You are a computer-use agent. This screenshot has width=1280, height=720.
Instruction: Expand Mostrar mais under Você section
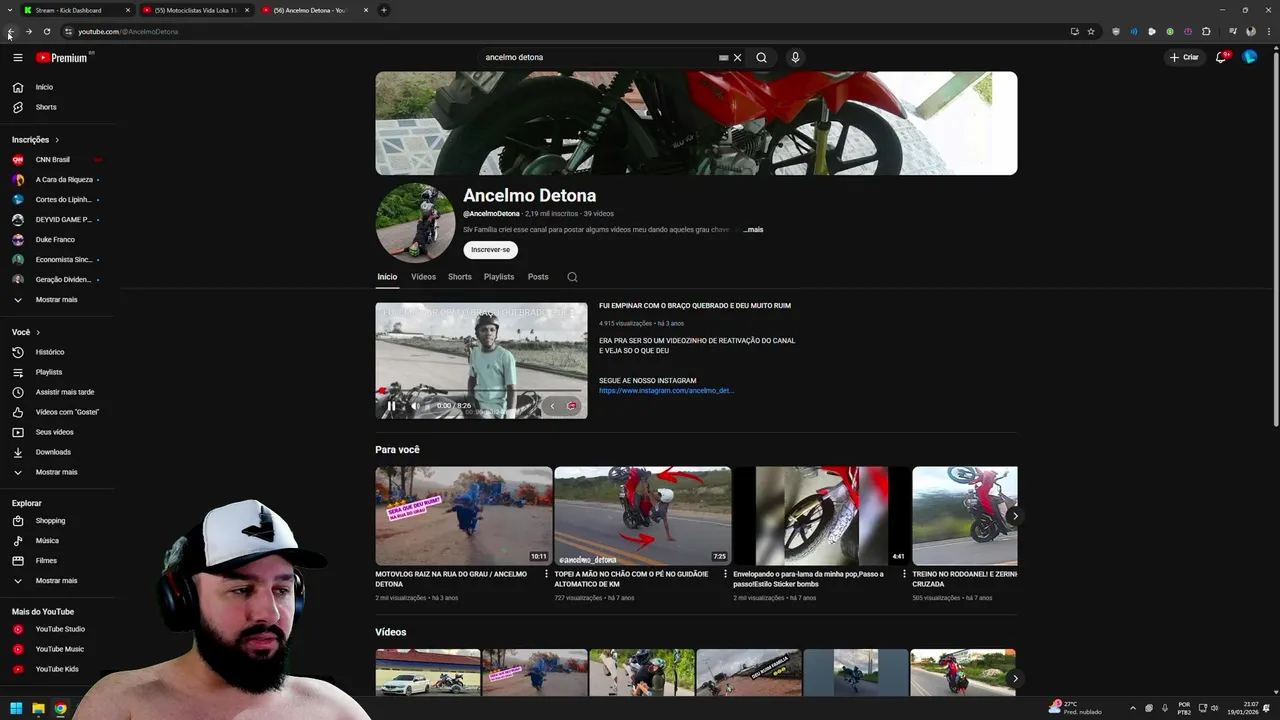(x=57, y=472)
